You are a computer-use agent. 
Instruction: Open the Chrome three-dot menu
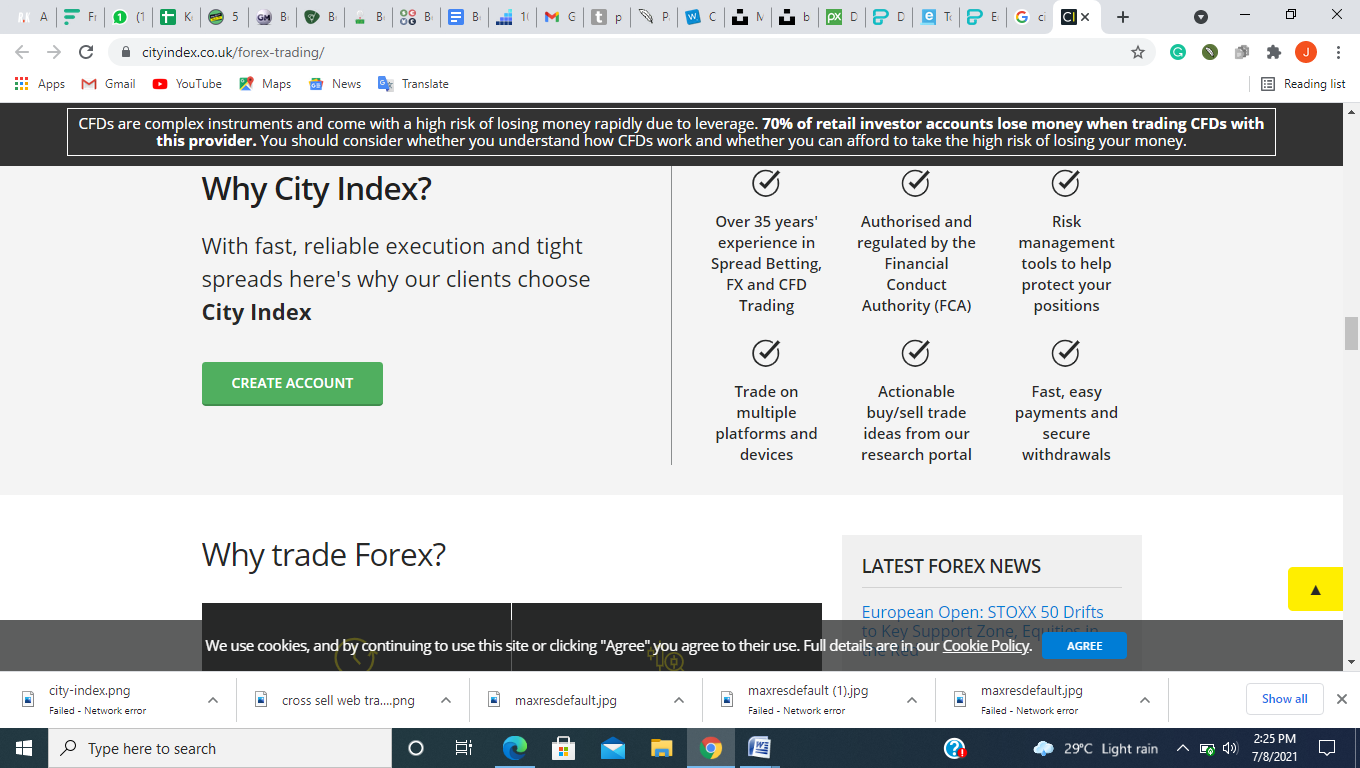[1338, 52]
